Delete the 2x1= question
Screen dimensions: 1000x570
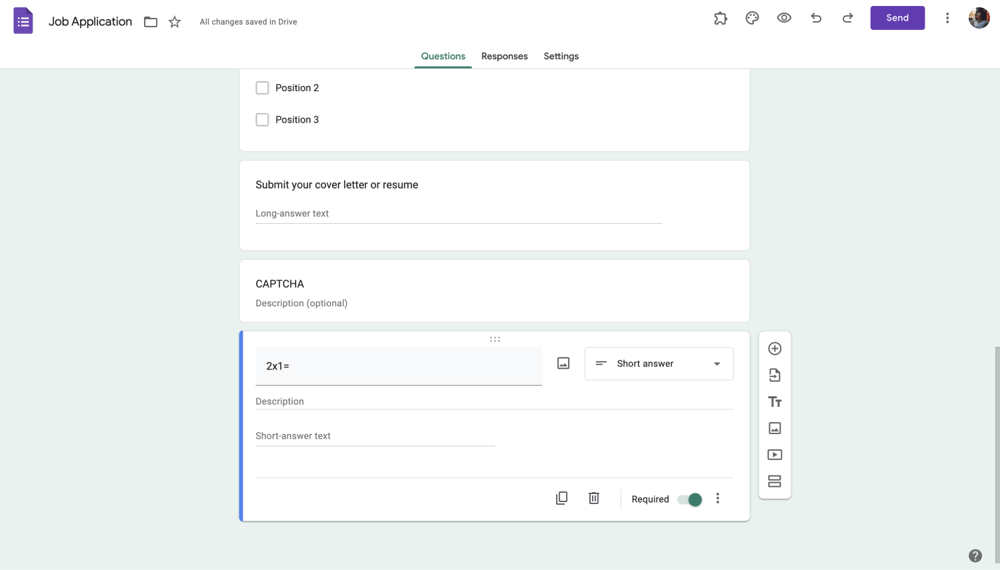point(594,498)
